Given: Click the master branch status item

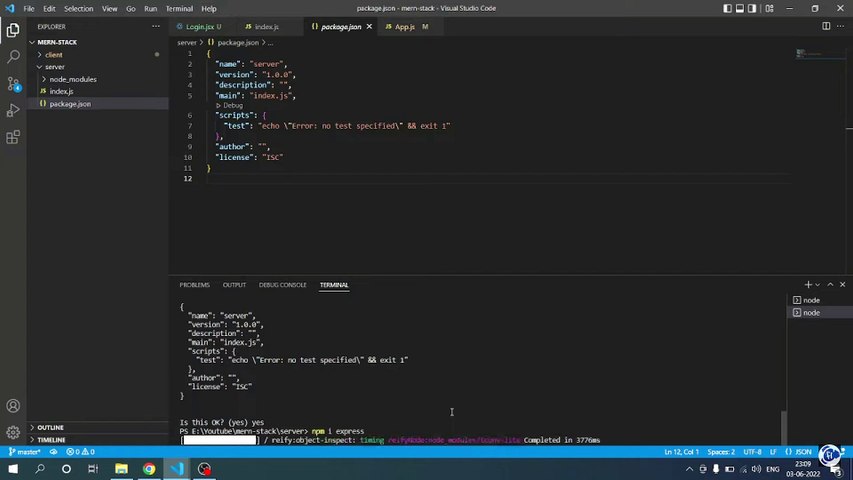Looking at the screenshot, I should pyautogui.click(x=24, y=452).
